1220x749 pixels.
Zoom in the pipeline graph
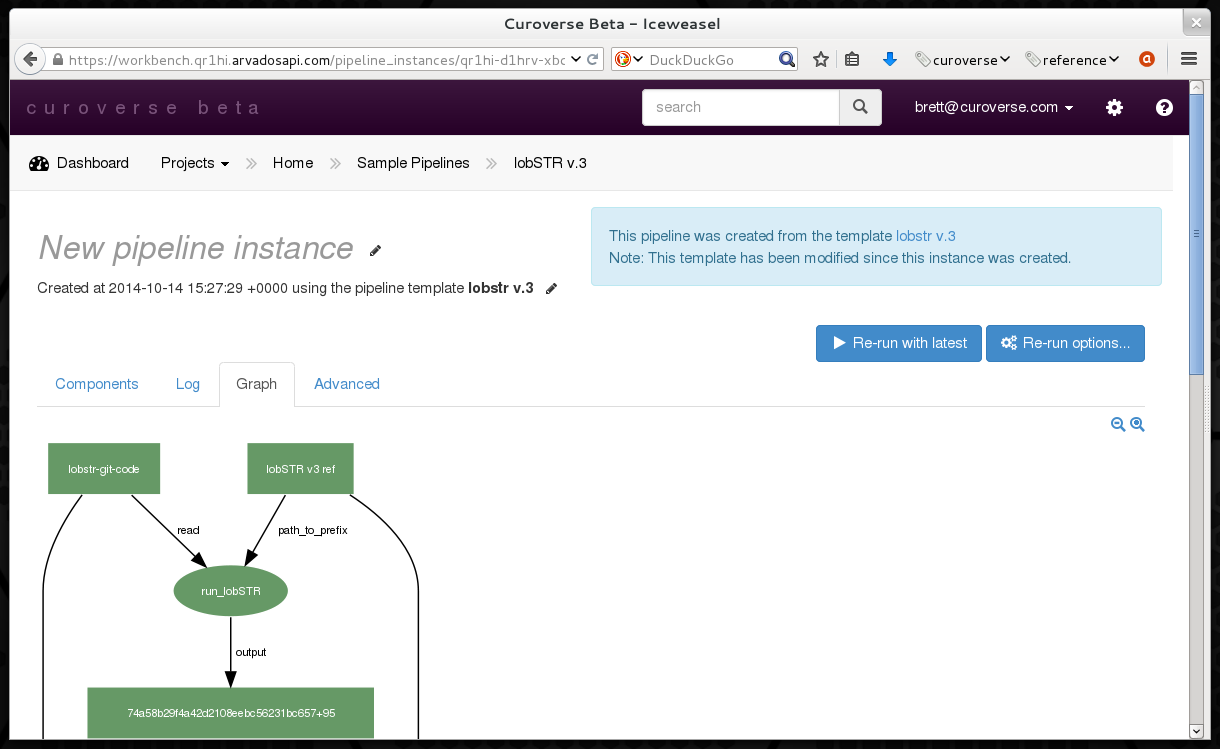point(1137,425)
